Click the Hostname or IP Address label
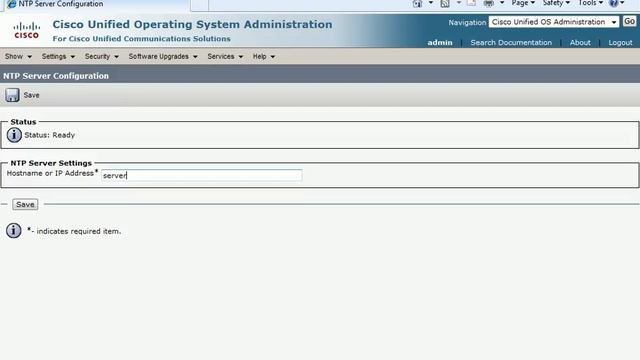Image resolution: width=640 pixels, height=360 pixels. pos(50,173)
